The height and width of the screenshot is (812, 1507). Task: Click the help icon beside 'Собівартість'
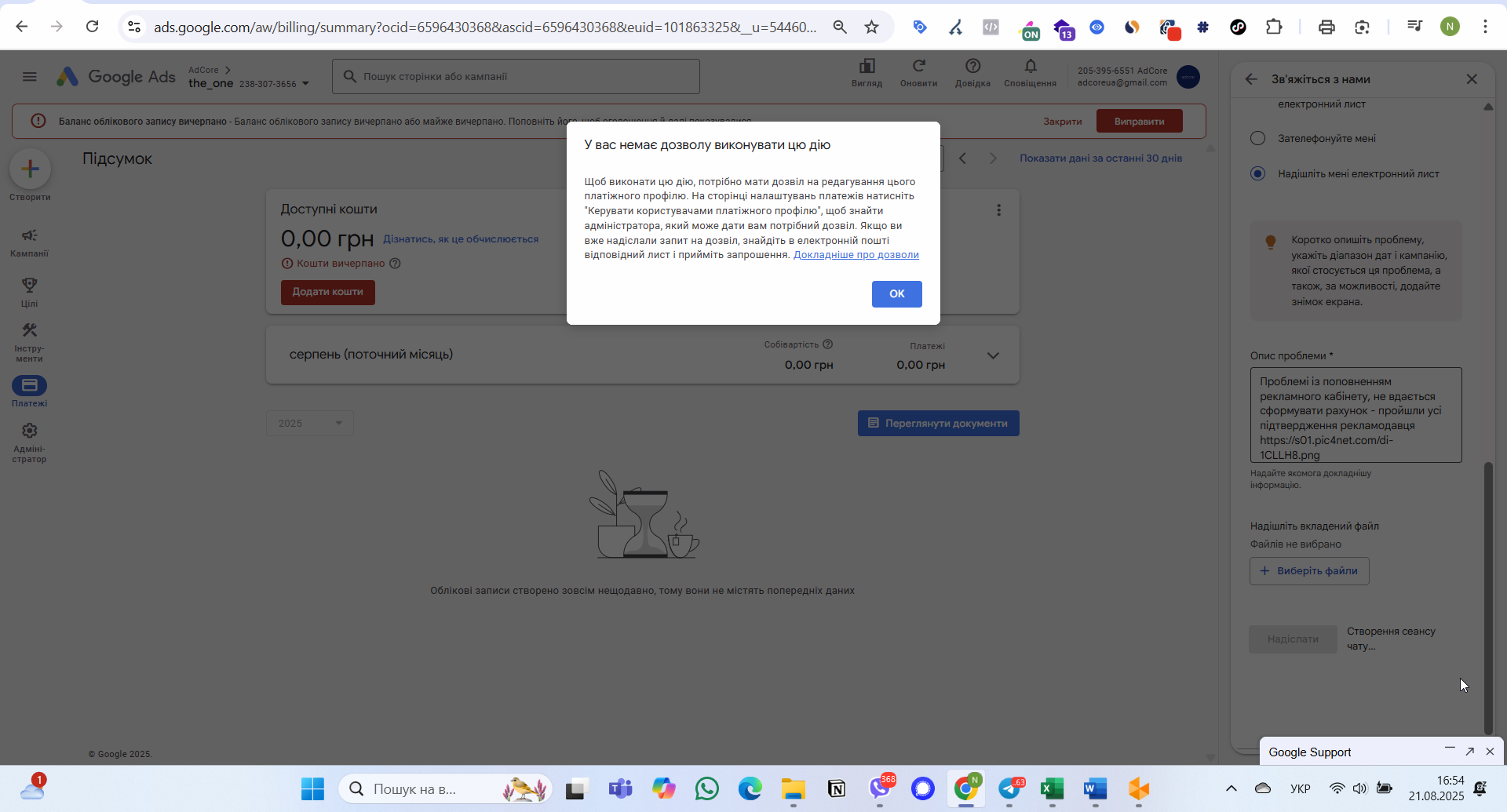coord(827,344)
